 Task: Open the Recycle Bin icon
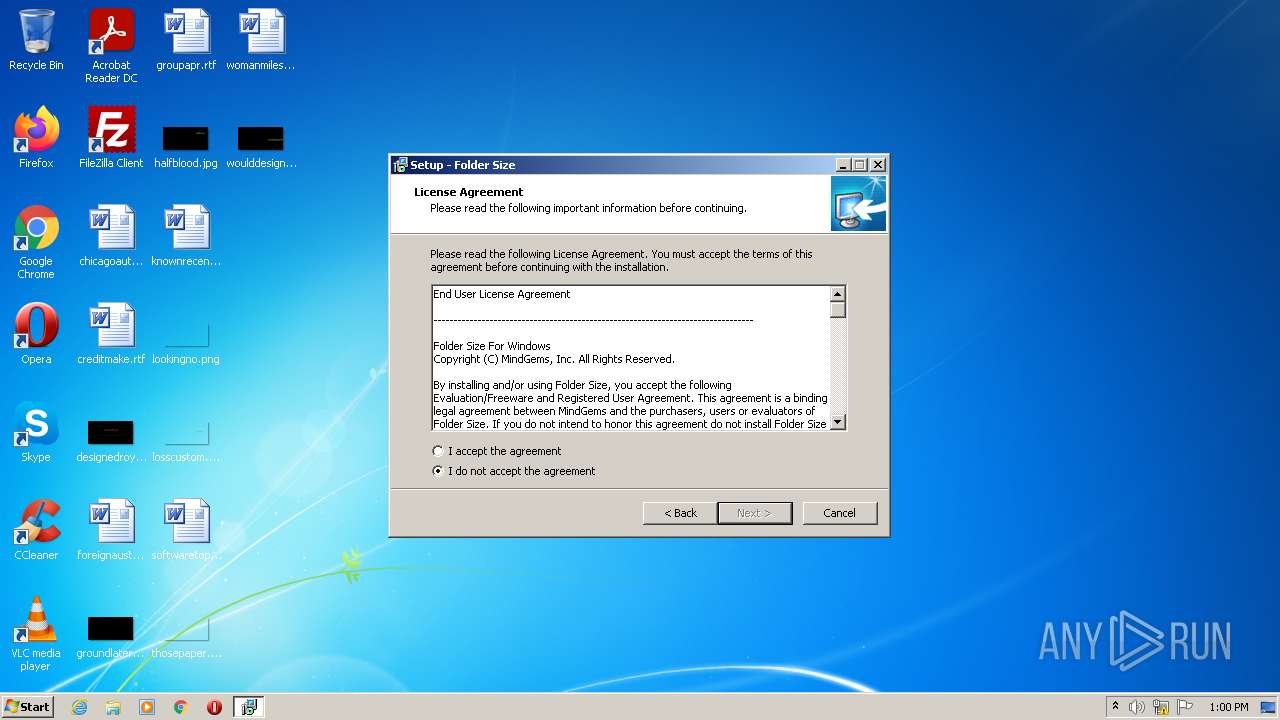tap(36, 40)
